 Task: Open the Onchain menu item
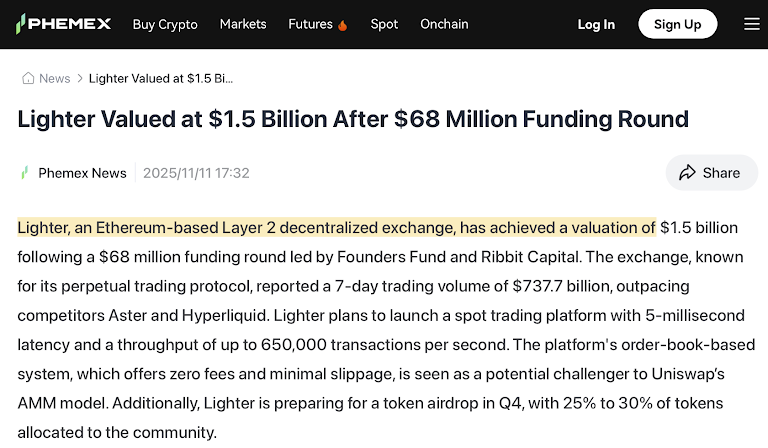pos(444,24)
